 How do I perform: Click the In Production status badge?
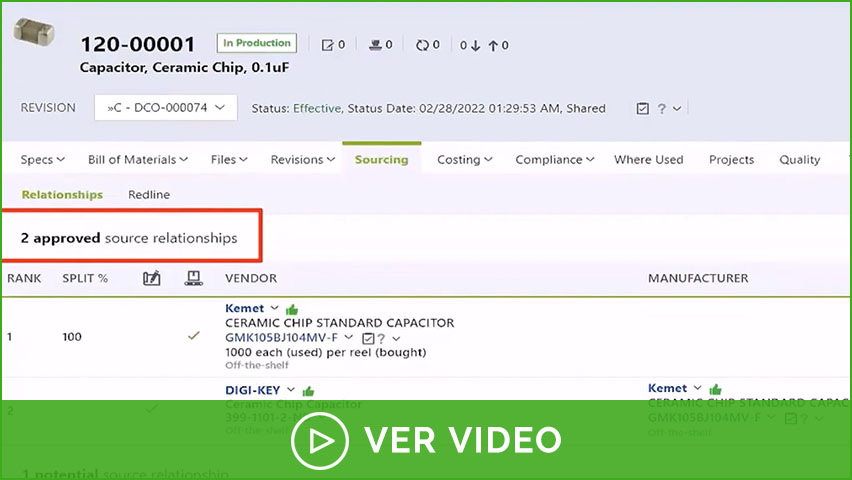coord(256,43)
